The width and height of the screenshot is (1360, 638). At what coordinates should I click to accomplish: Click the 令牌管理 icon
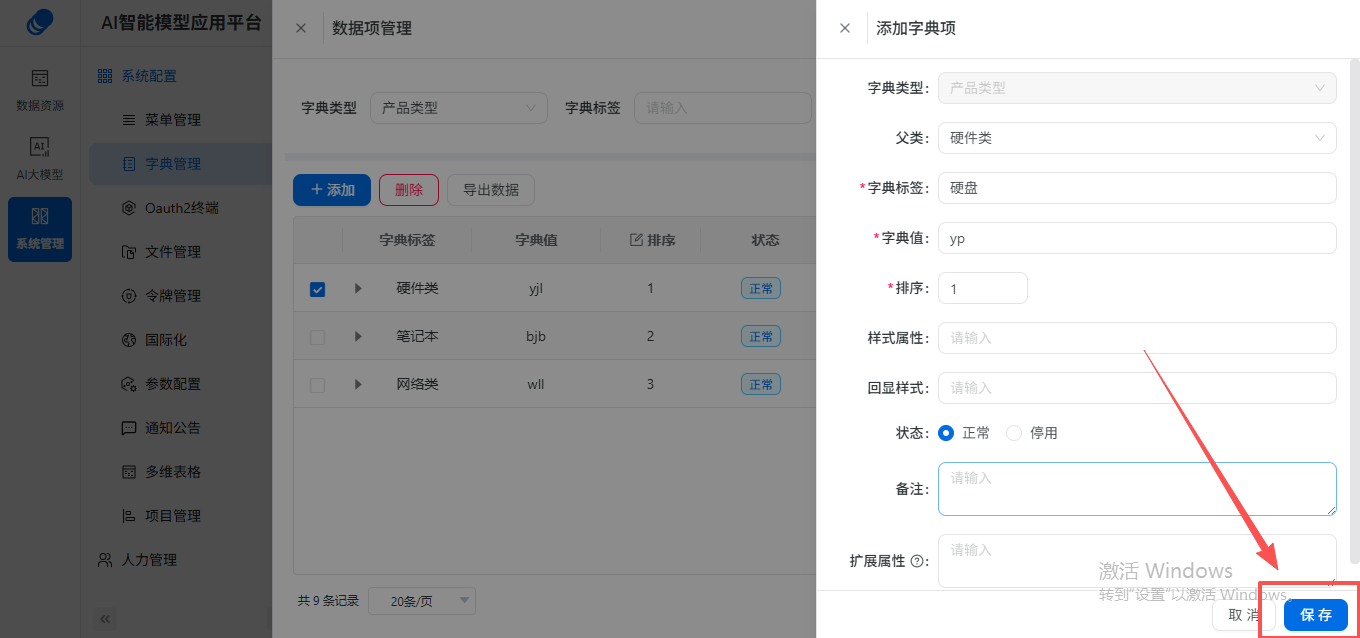tap(128, 296)
